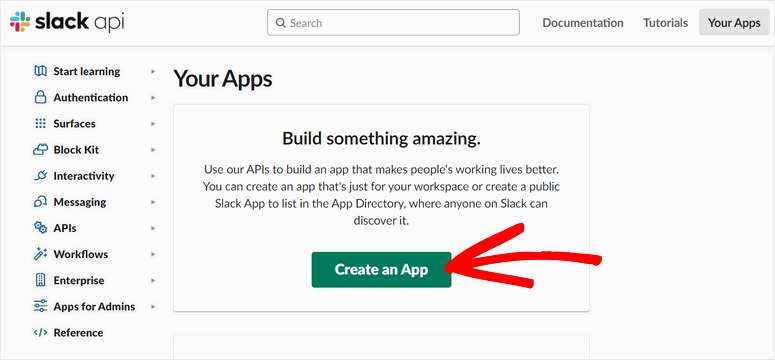This screenshot has height=360, width=775.
Task: Click the 'Your Apps' page heading
Action: (223, 79)
